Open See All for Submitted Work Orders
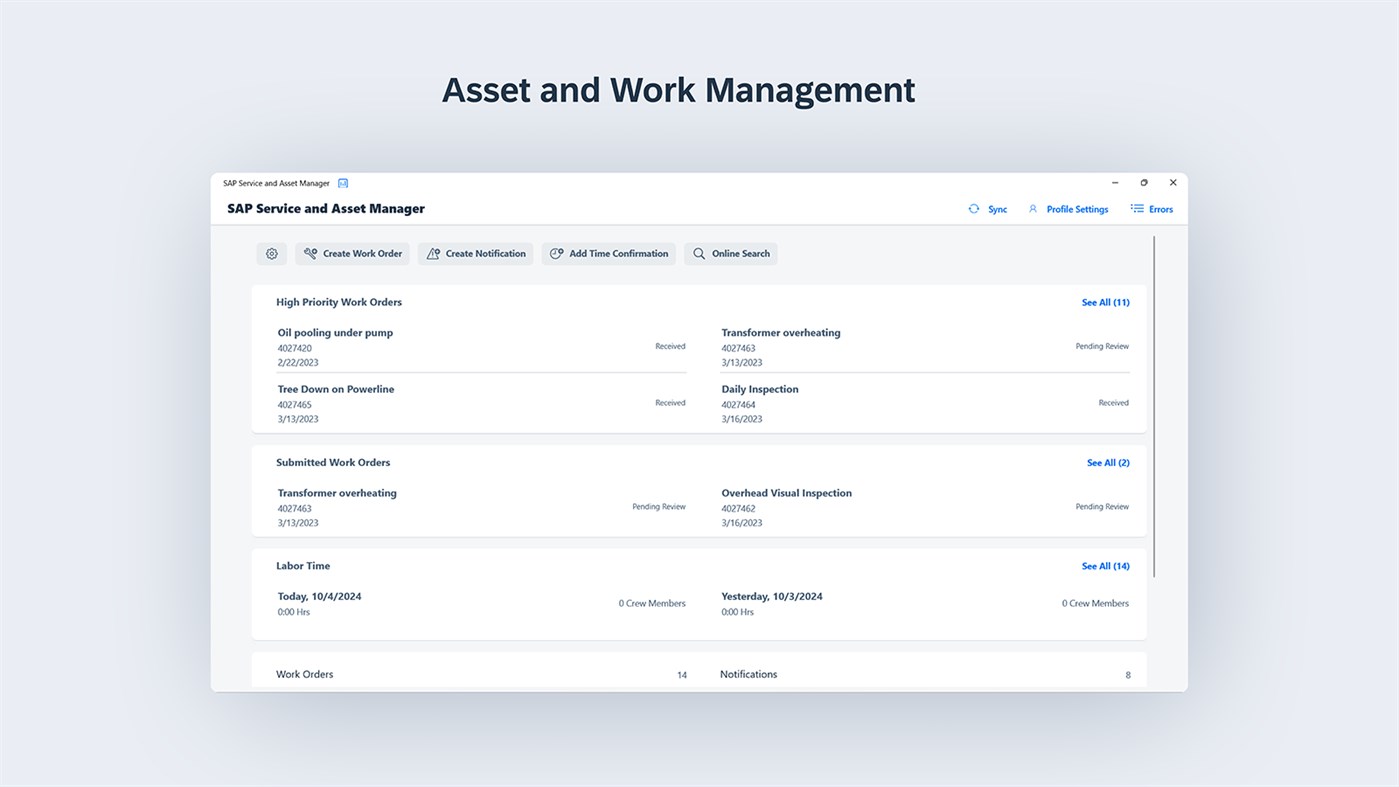 1108,462
